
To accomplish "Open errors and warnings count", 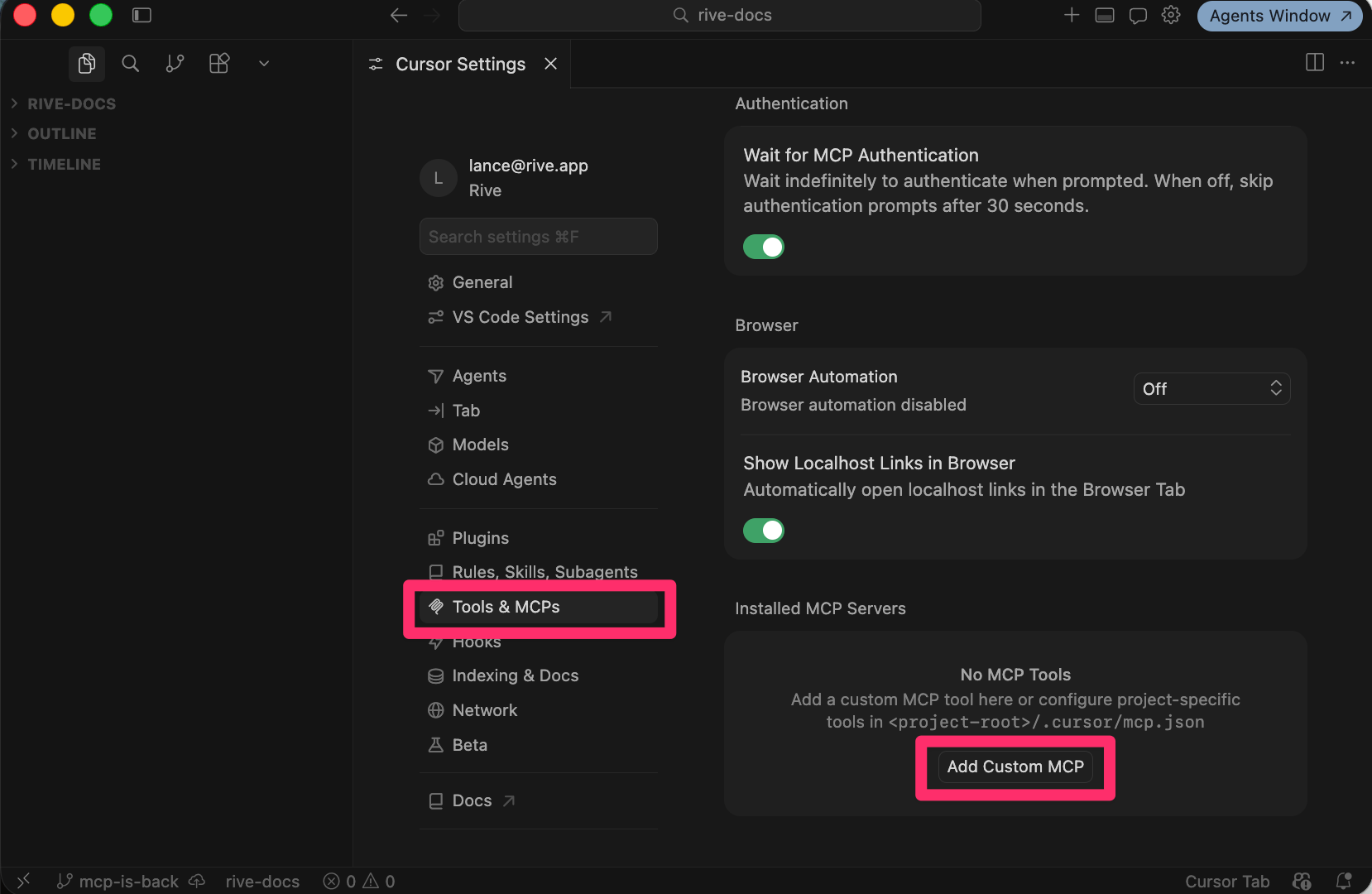I will [359, 882].
